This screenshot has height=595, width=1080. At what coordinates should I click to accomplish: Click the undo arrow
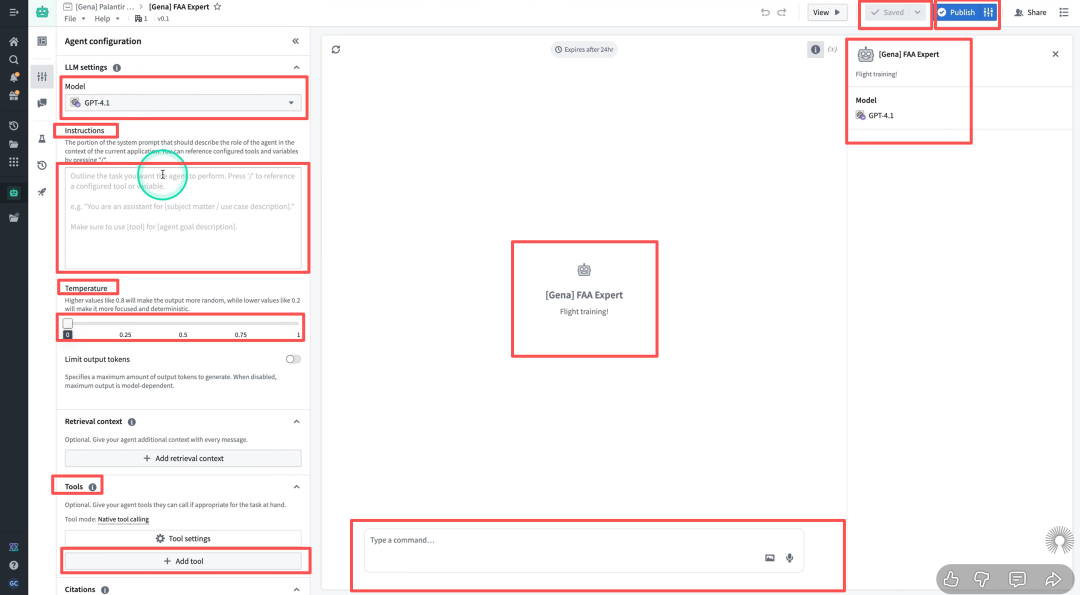(x=765, y=12)
